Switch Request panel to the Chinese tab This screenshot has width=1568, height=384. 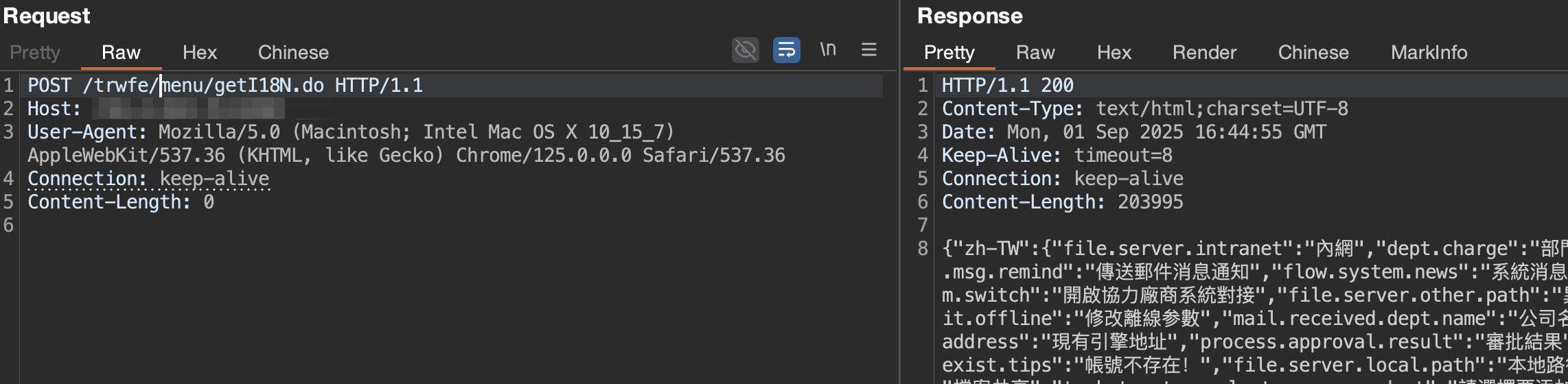293,53
